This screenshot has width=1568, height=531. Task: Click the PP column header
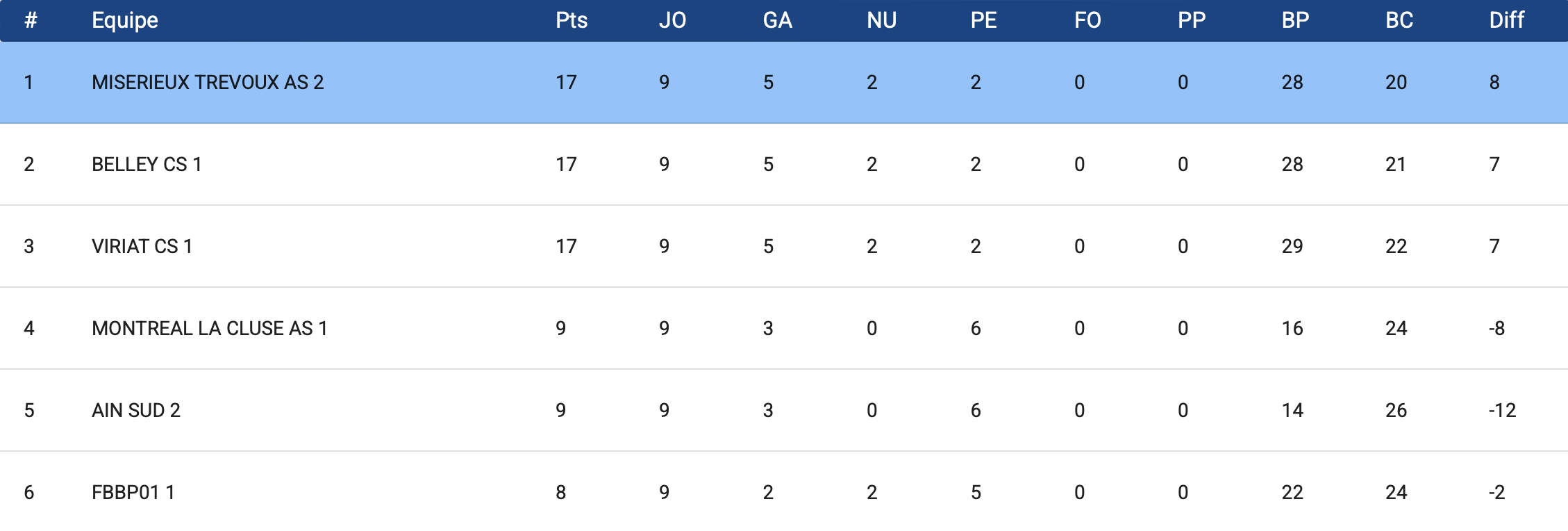coord(1192,20)
